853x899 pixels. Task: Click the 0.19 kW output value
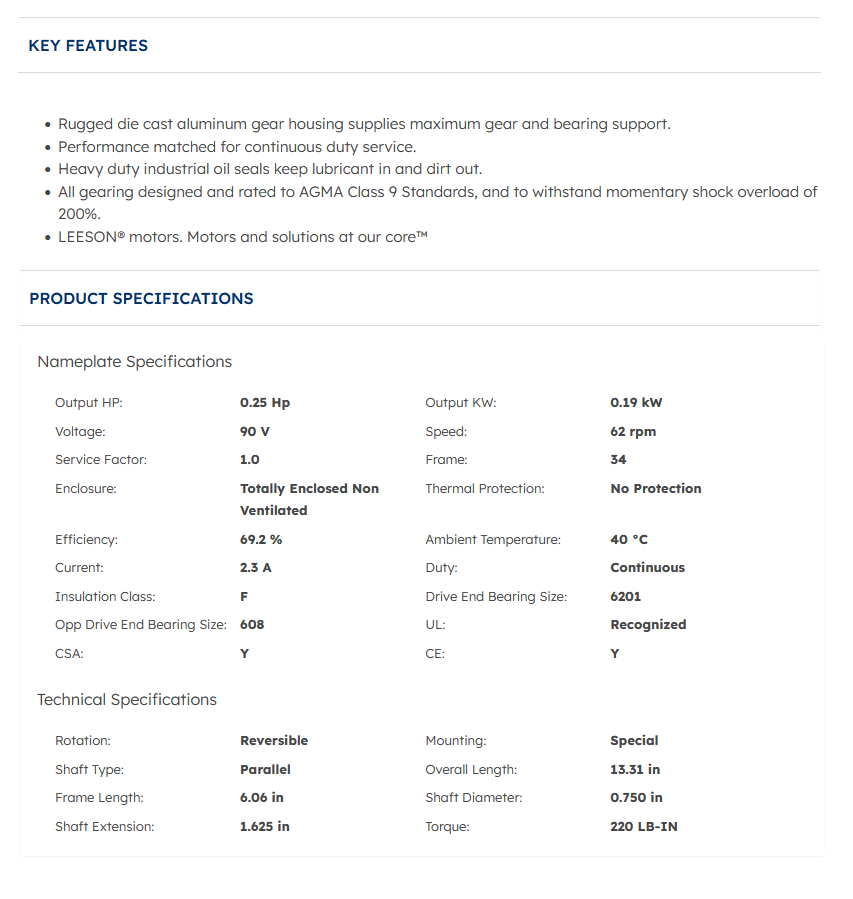636,403
